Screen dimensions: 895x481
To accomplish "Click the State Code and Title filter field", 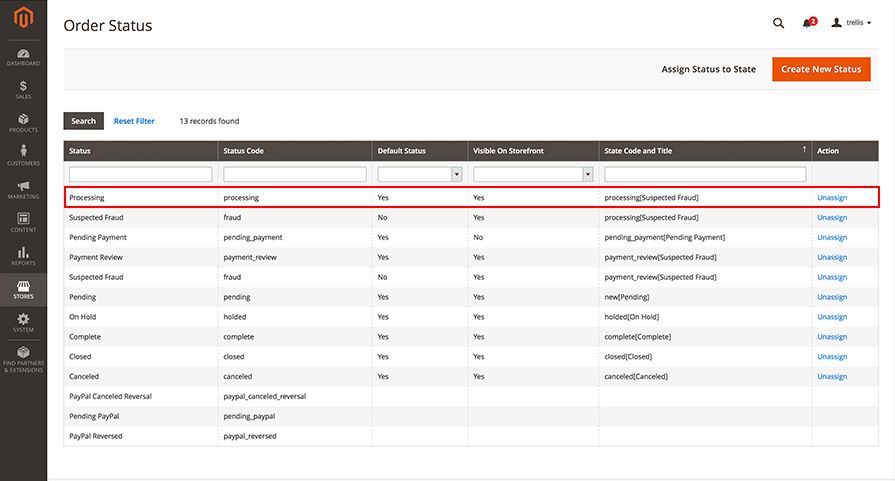I will pos(705,174).
